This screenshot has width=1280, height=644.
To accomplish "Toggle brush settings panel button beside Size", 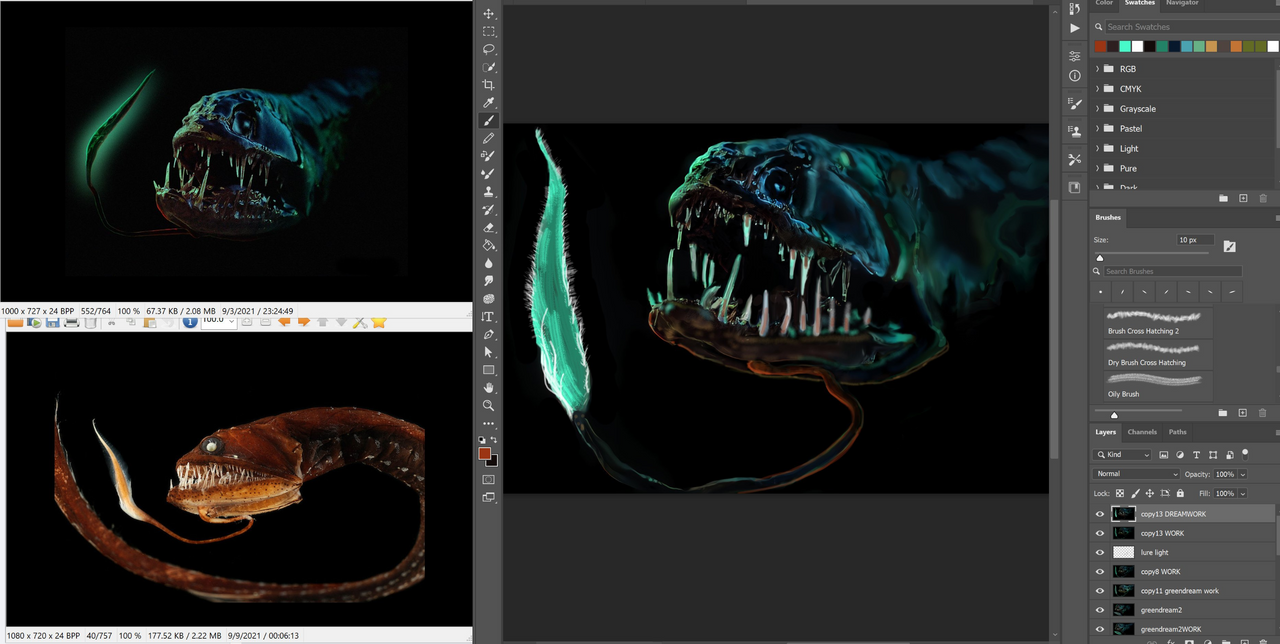I will click(x=1230, y=246).
